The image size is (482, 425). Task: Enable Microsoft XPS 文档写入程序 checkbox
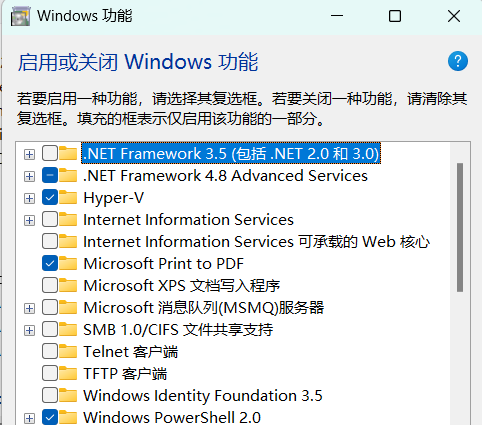(50, 286)
